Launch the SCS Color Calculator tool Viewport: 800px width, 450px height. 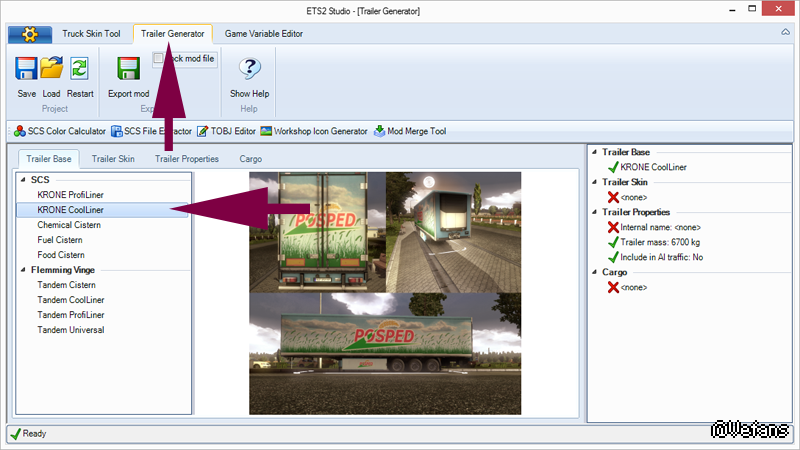[59, 131]
